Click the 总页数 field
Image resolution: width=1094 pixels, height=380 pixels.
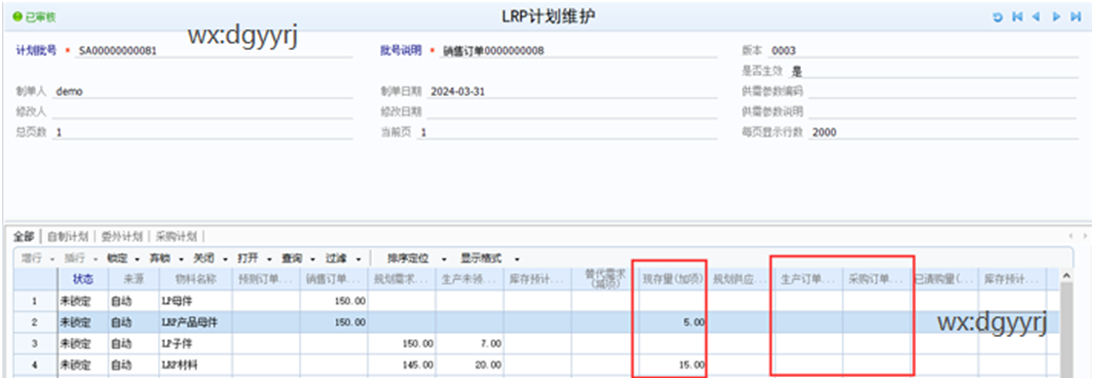(x=202, y=132)
